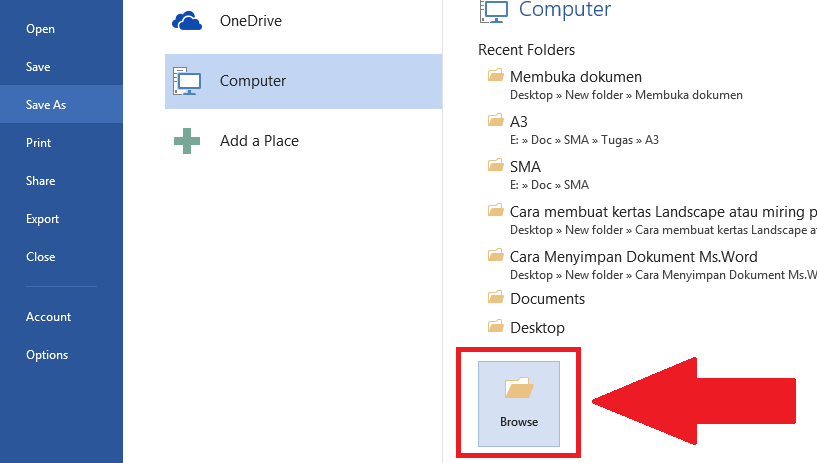Click path 'E: » Doc » SMA » Tugas » A3'
817x463 pixels.
(x=584, y=140)
